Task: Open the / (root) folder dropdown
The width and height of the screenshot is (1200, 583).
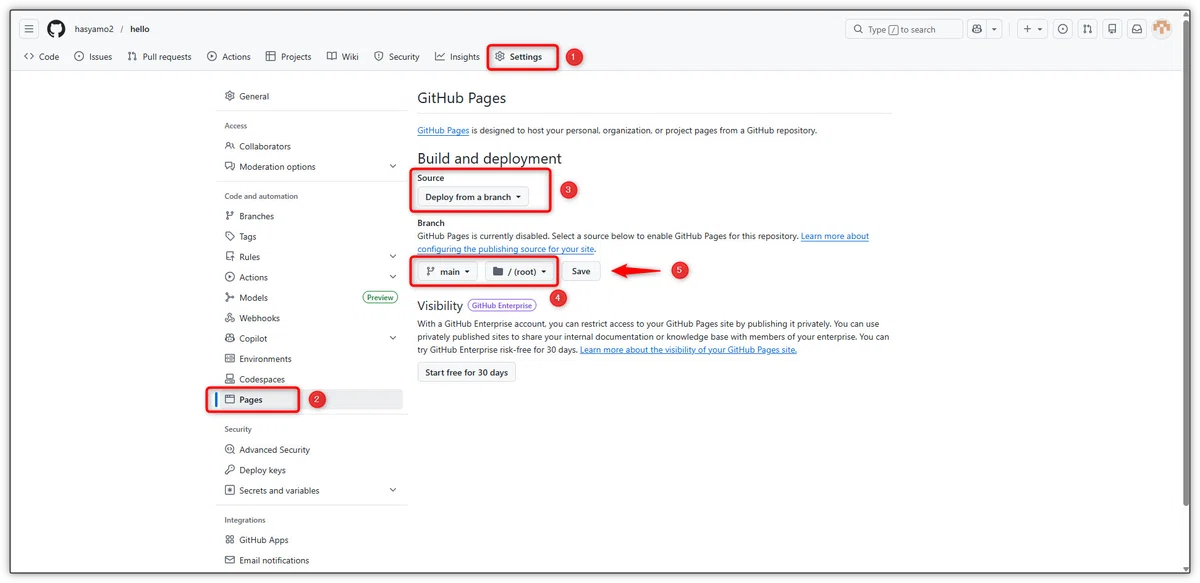Action: tap(520, 271)
